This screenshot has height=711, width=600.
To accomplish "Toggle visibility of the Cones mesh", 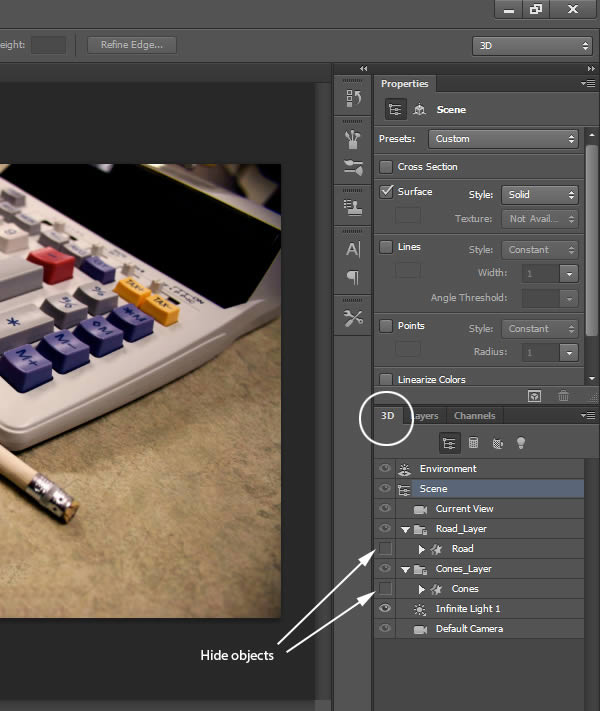I will pos(385,589).
